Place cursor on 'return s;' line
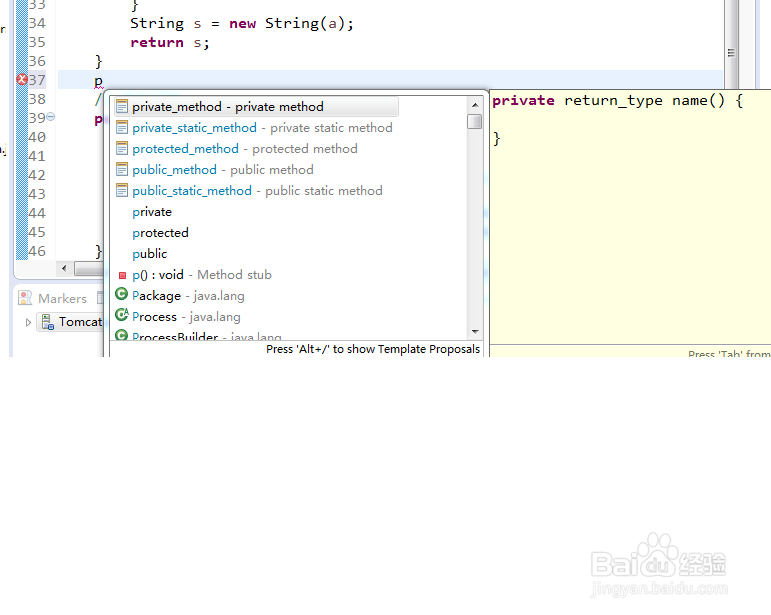The height and width of the screenshot is (615, 771). tap(170, 43)
